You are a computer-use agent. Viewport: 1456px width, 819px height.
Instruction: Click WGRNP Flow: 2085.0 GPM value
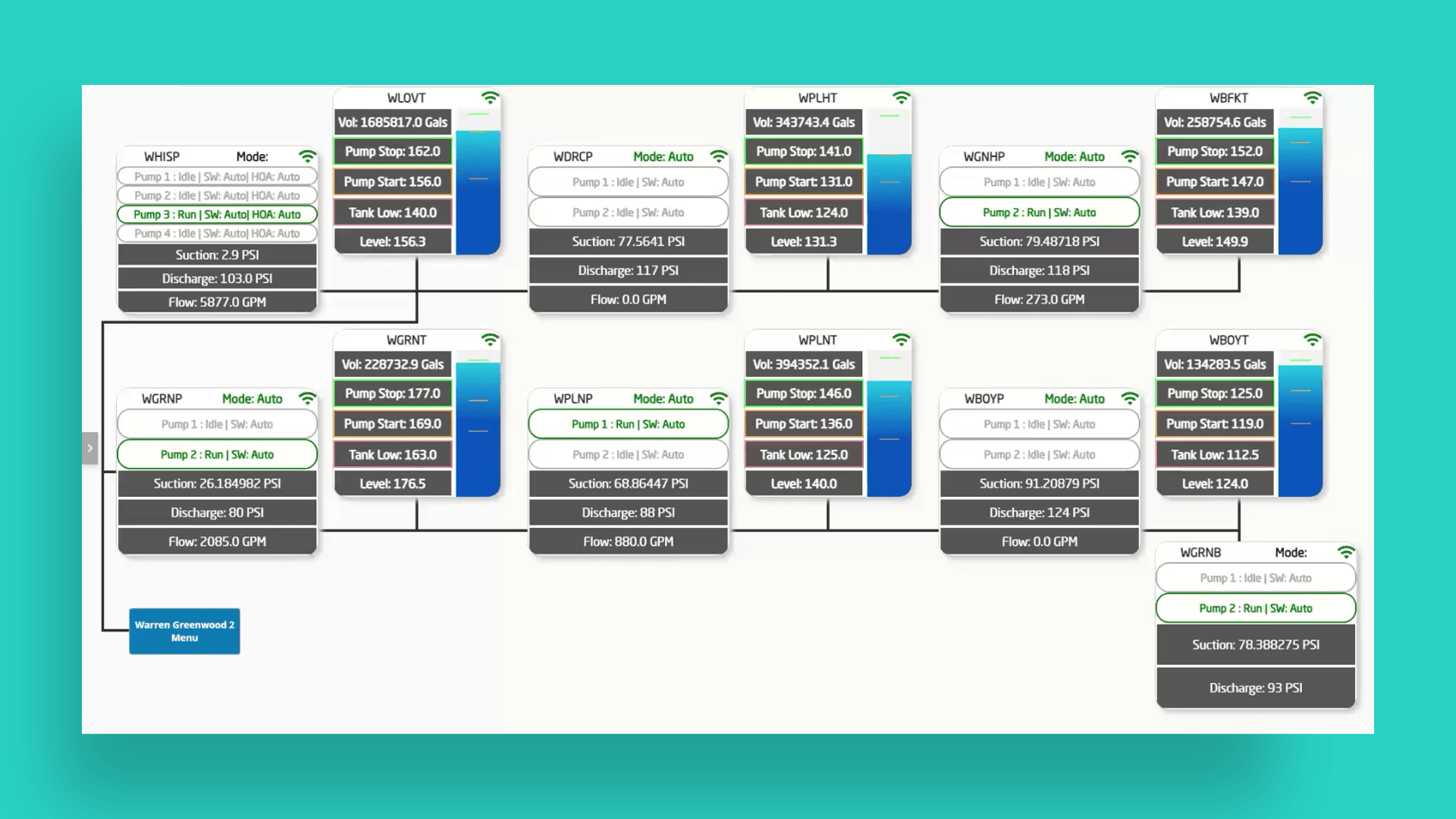217,541
